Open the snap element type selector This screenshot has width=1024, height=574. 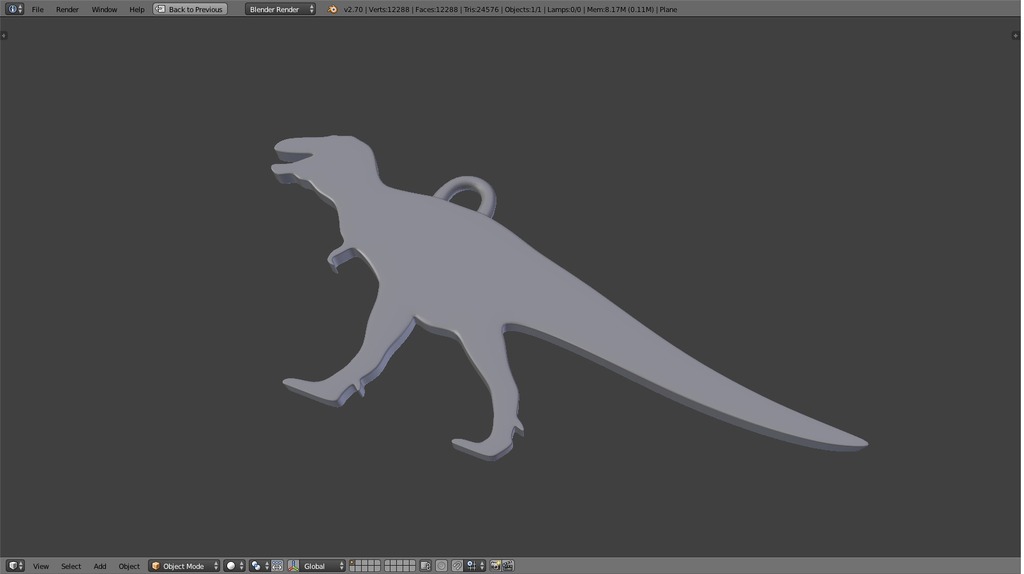coord(475,566)
